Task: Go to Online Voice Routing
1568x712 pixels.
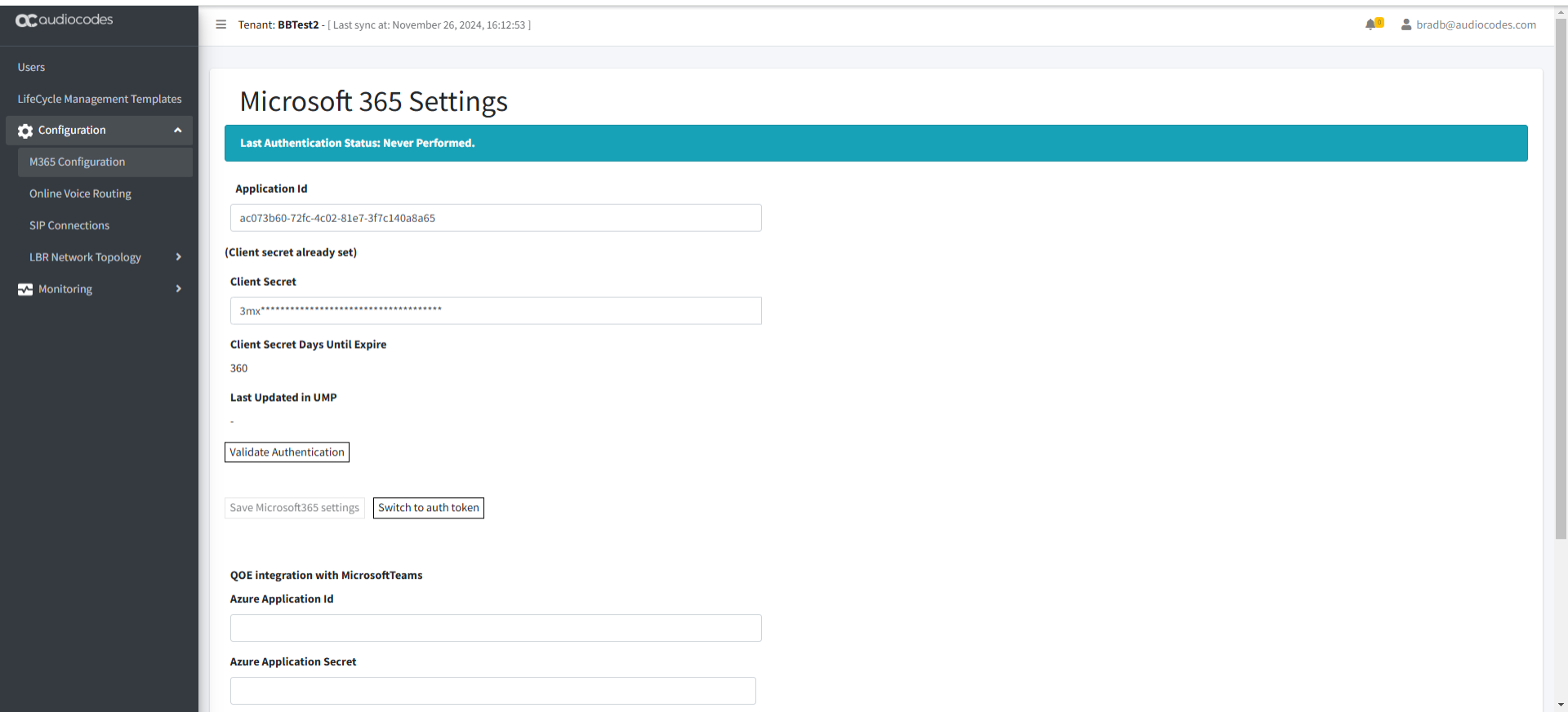Action: pos(80,194)
